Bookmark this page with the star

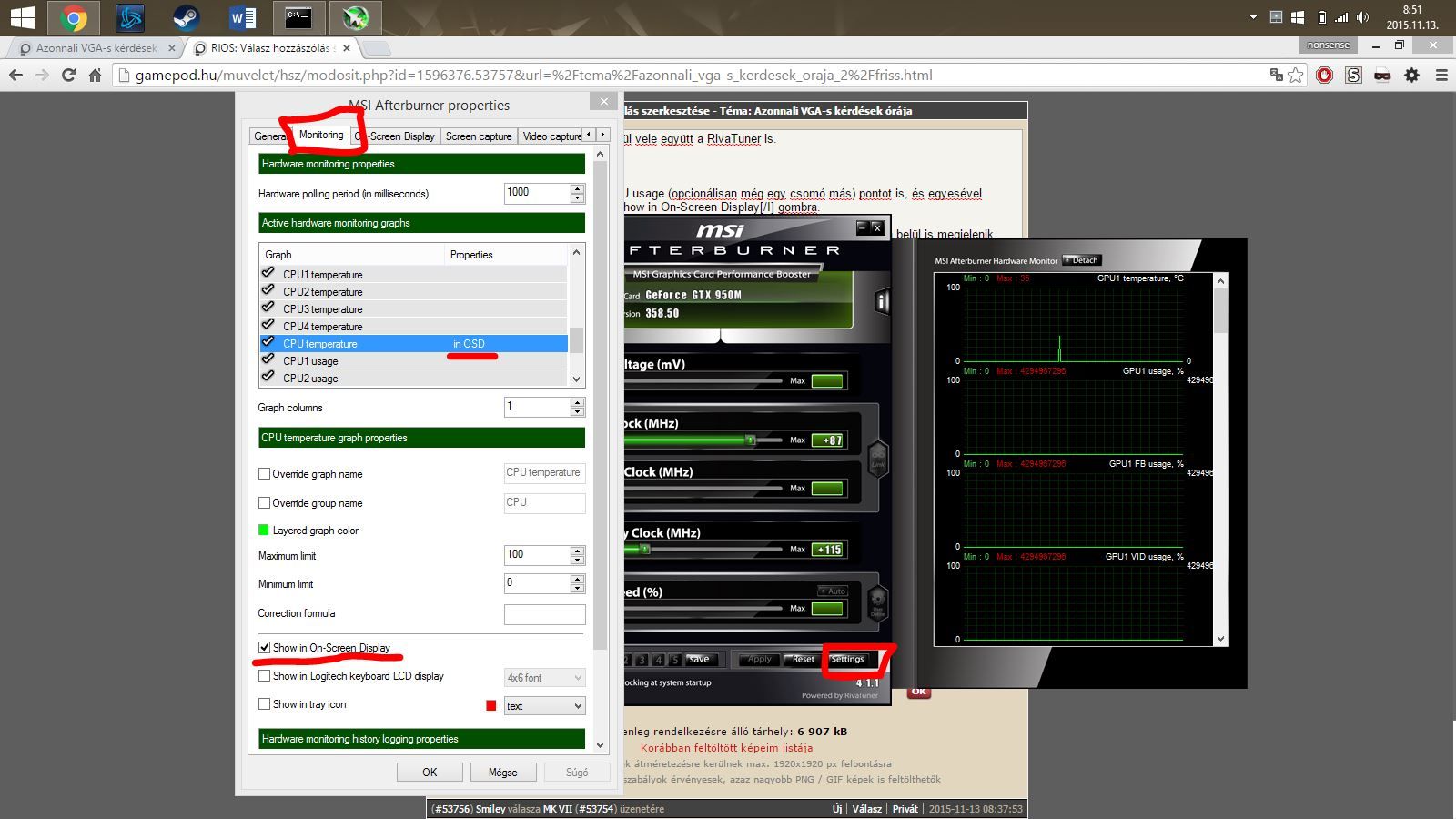click(1296, 76)
